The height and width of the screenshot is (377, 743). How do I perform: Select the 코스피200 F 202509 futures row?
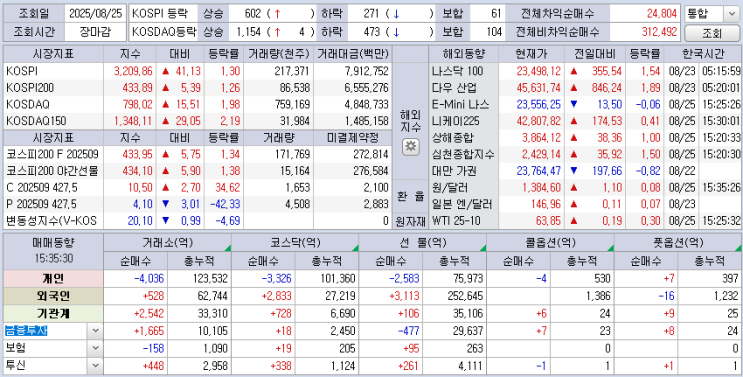(x=198, y=154)
